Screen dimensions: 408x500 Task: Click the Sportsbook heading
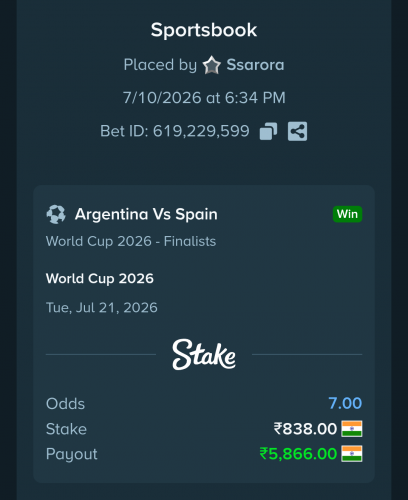coord(204,30)
